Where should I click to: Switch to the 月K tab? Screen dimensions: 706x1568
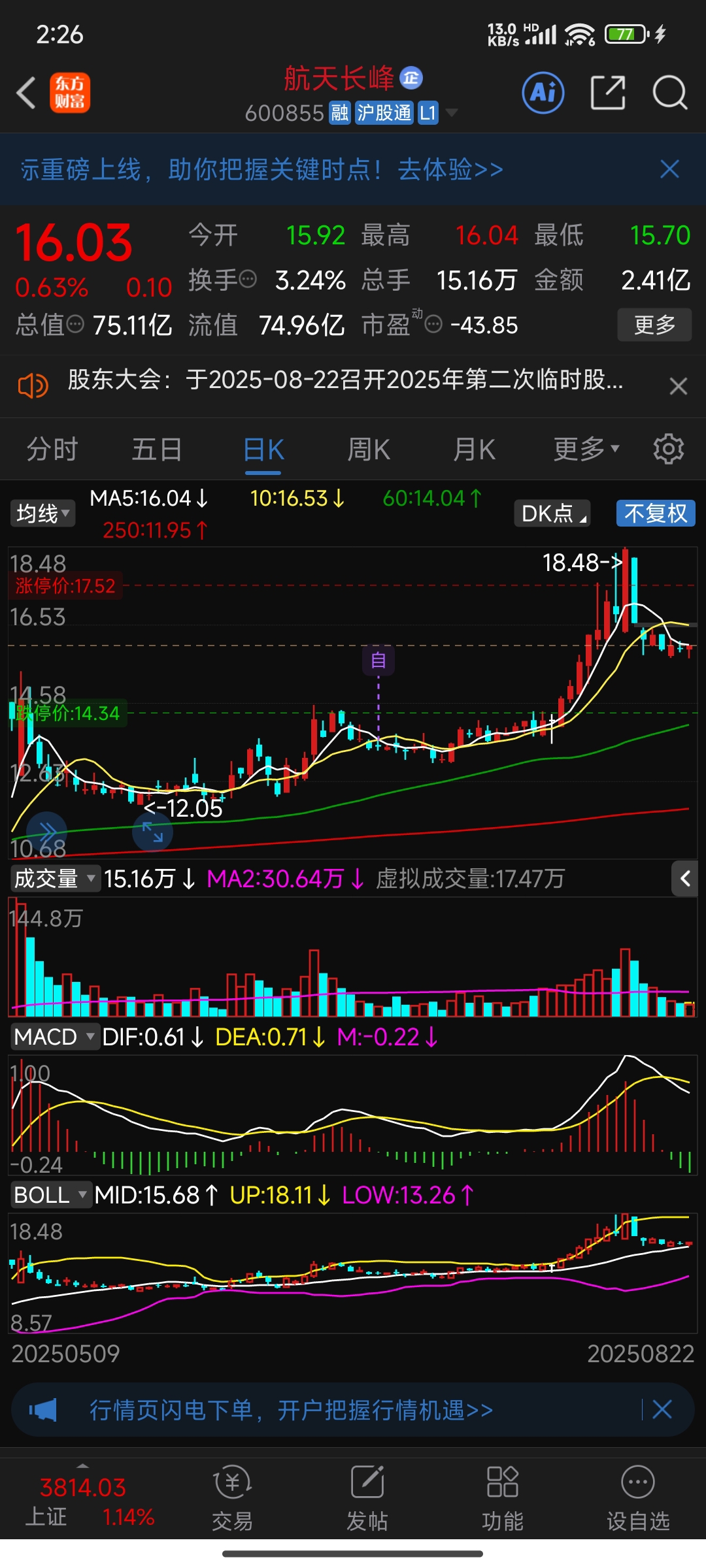pos(474,449)
